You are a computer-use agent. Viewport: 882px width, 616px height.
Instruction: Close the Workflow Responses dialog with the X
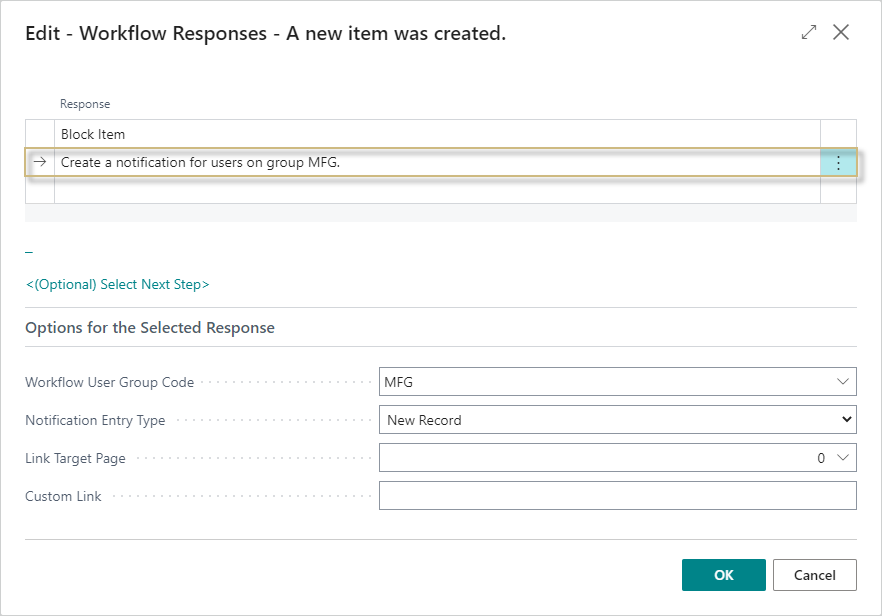coord(841,32)
